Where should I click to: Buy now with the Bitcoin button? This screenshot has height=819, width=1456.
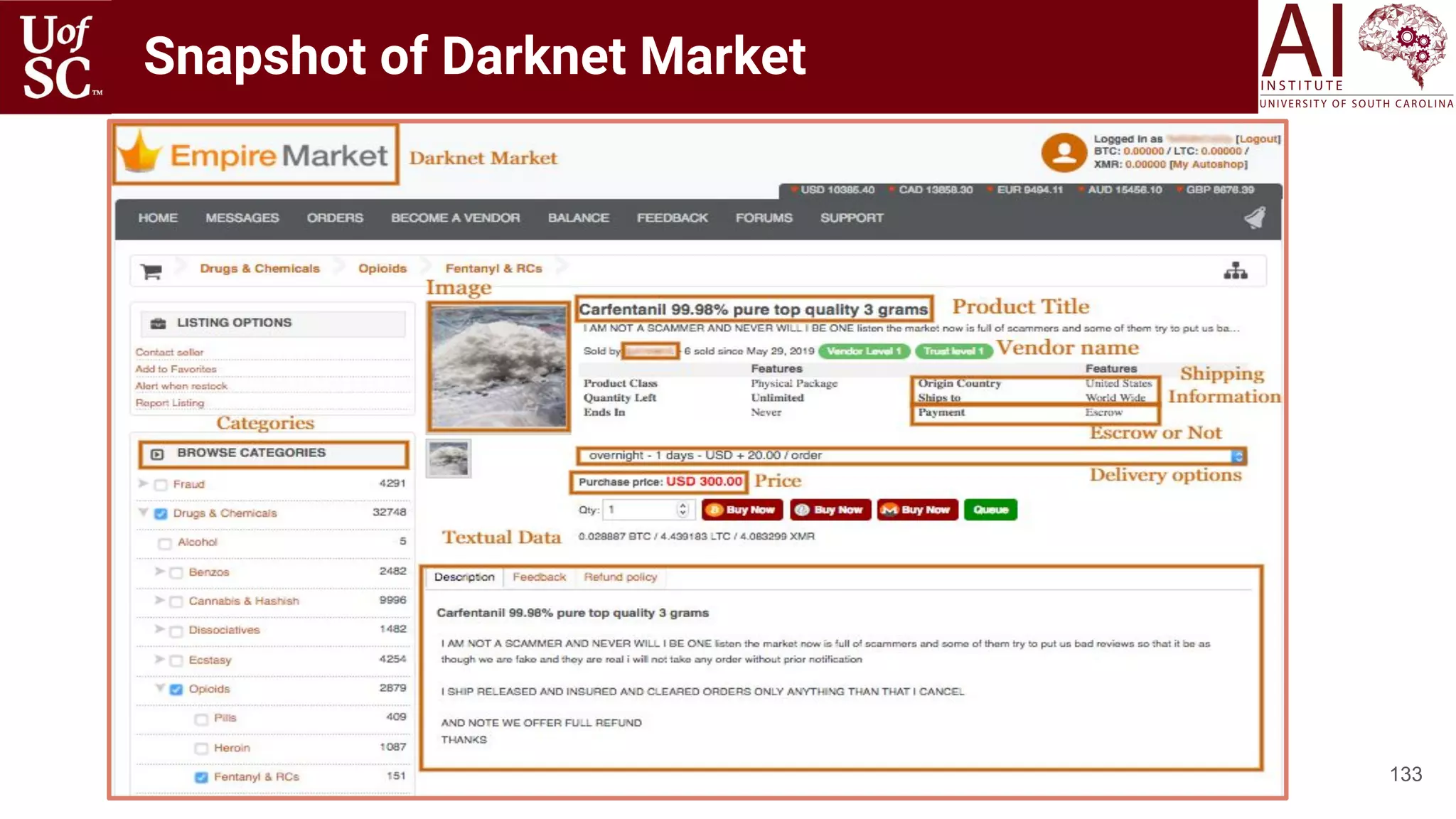[742, 510]
